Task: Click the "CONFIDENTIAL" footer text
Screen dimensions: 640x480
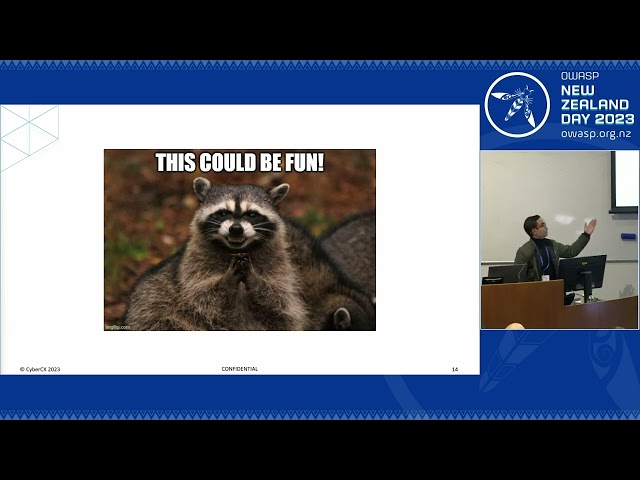Action: coord(240,369)
